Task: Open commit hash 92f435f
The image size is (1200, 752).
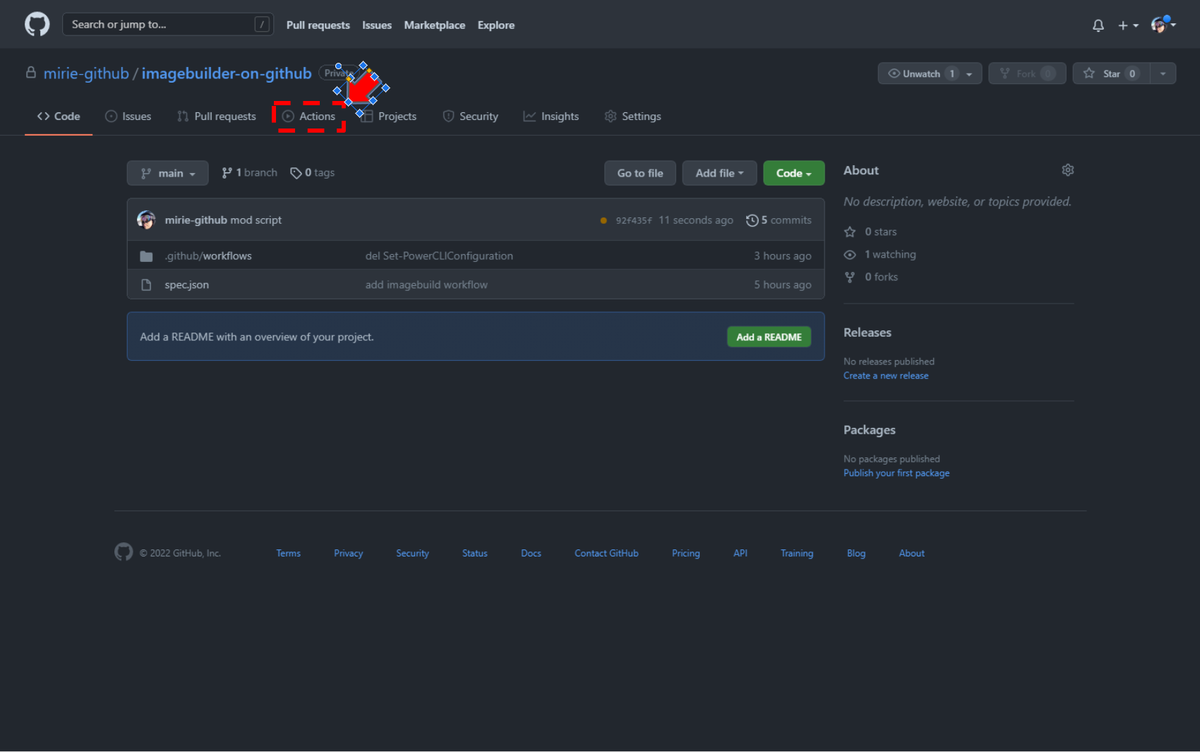Action: [x=634, y=220]
